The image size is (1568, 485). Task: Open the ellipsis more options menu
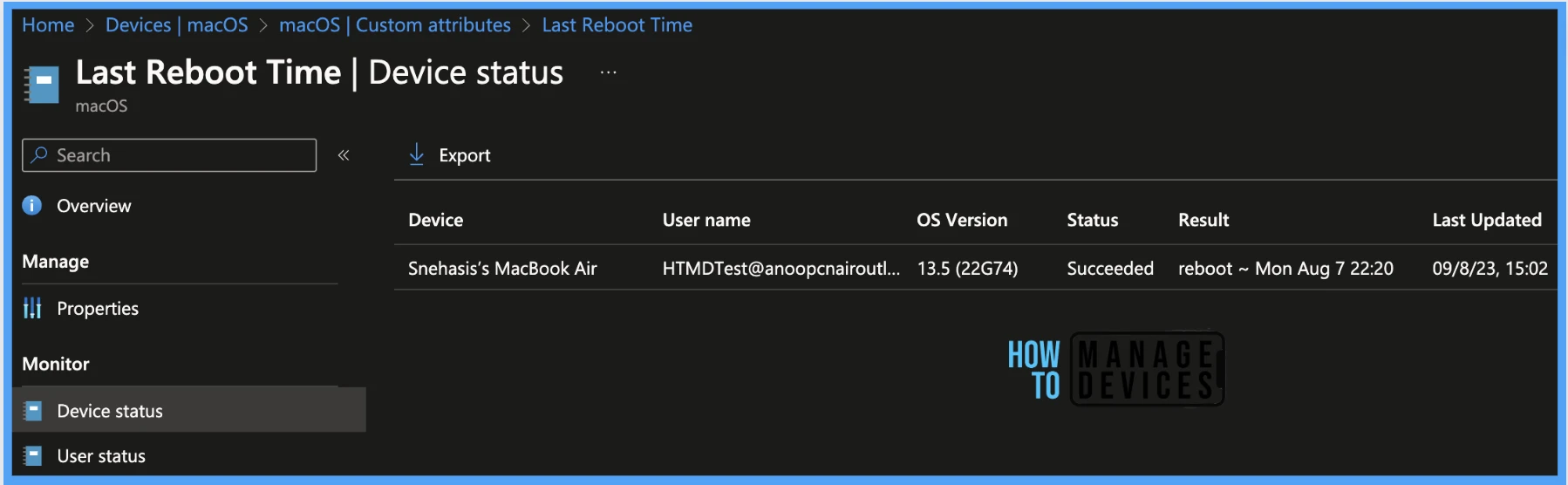(609, 72)
